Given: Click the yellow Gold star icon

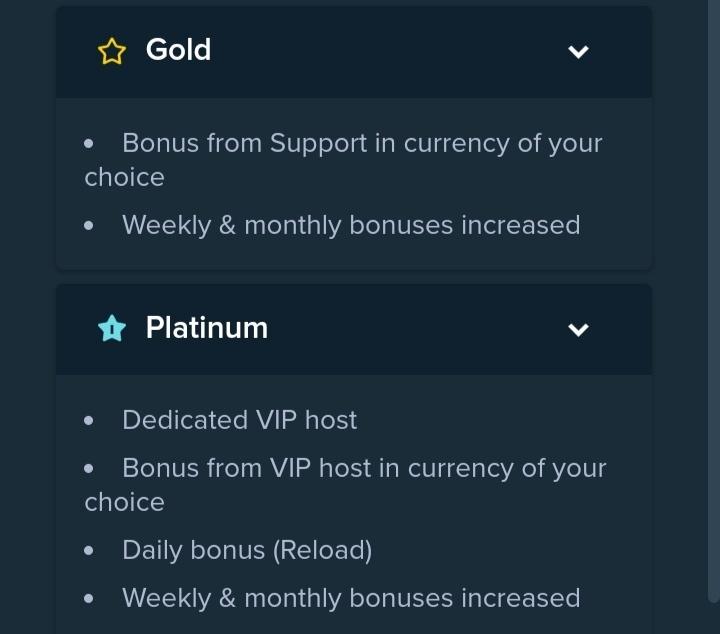Looking at the screenshot, I should [x=112, y=51].
